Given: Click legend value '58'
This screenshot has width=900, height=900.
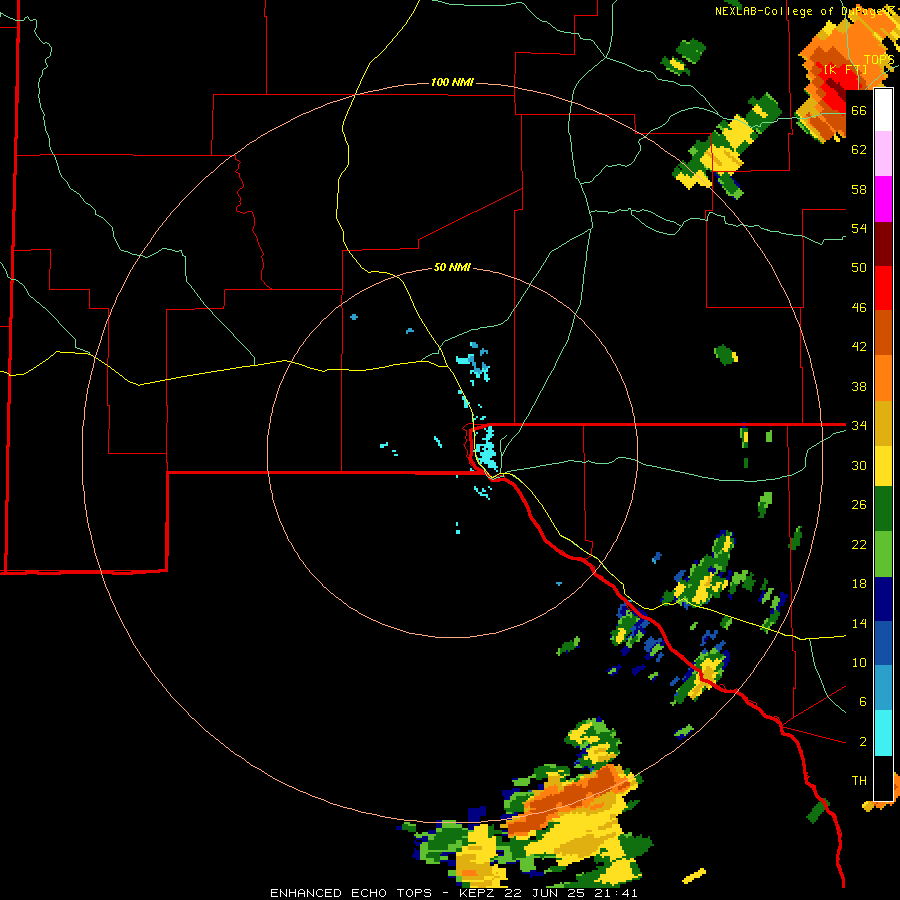Looking at the screenshot, I should [859, 189].
